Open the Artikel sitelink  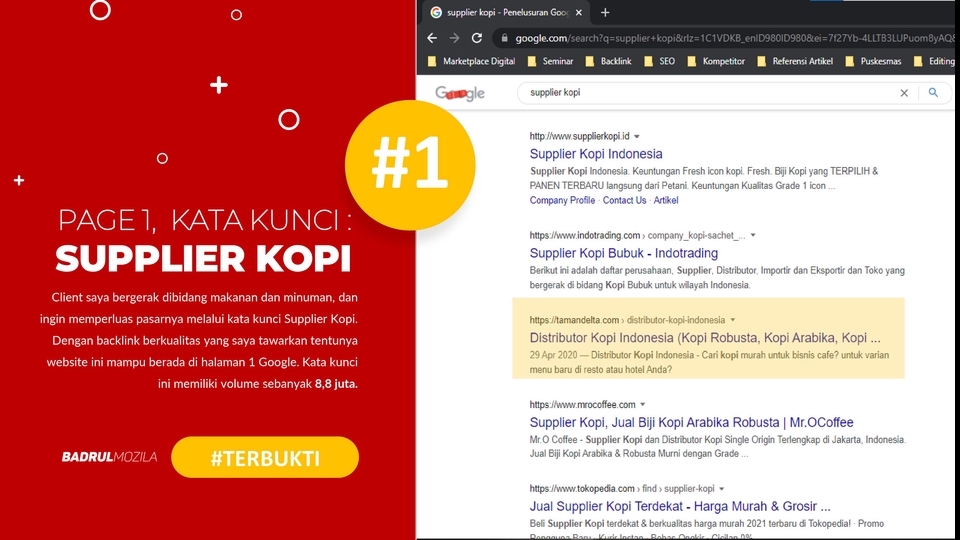coord(666,200)
